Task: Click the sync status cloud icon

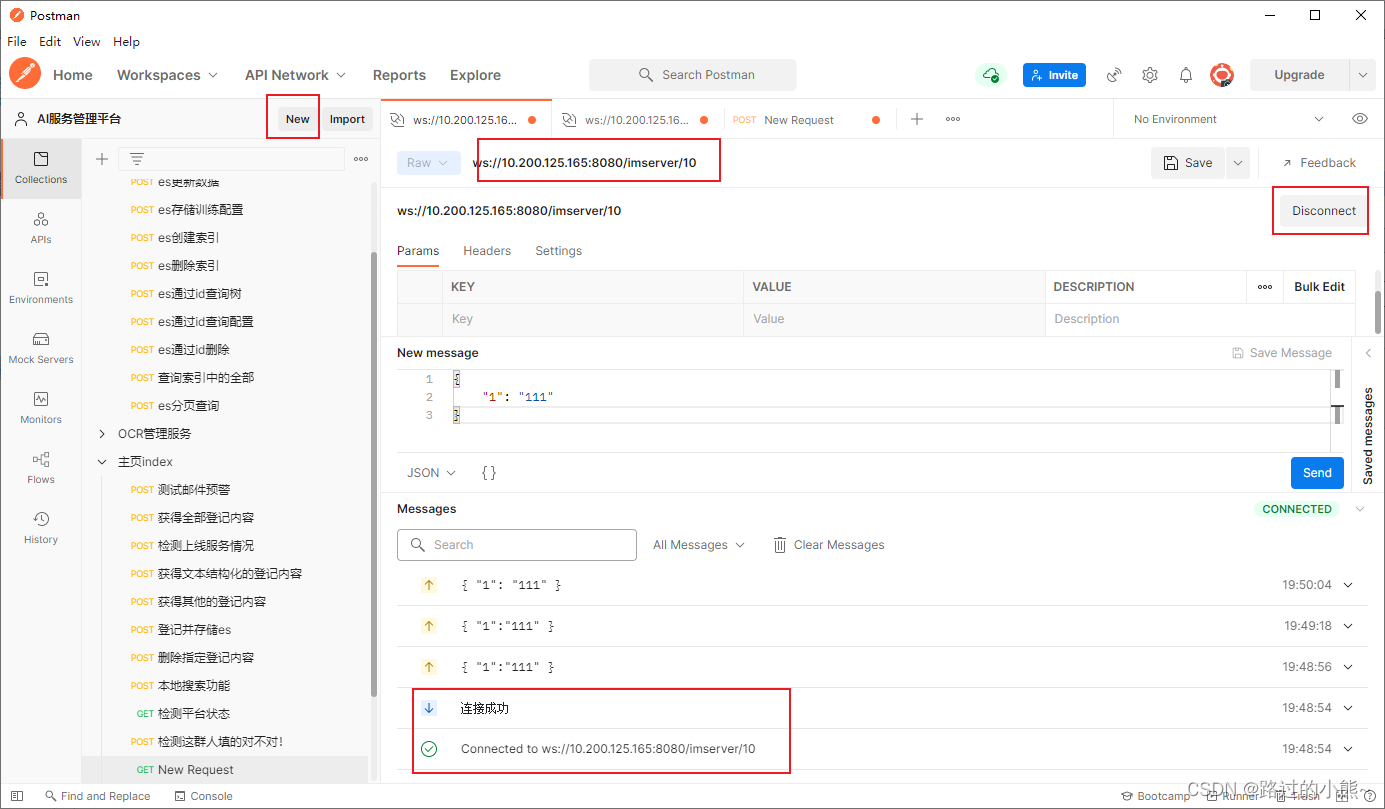Action: coord(990,74)
